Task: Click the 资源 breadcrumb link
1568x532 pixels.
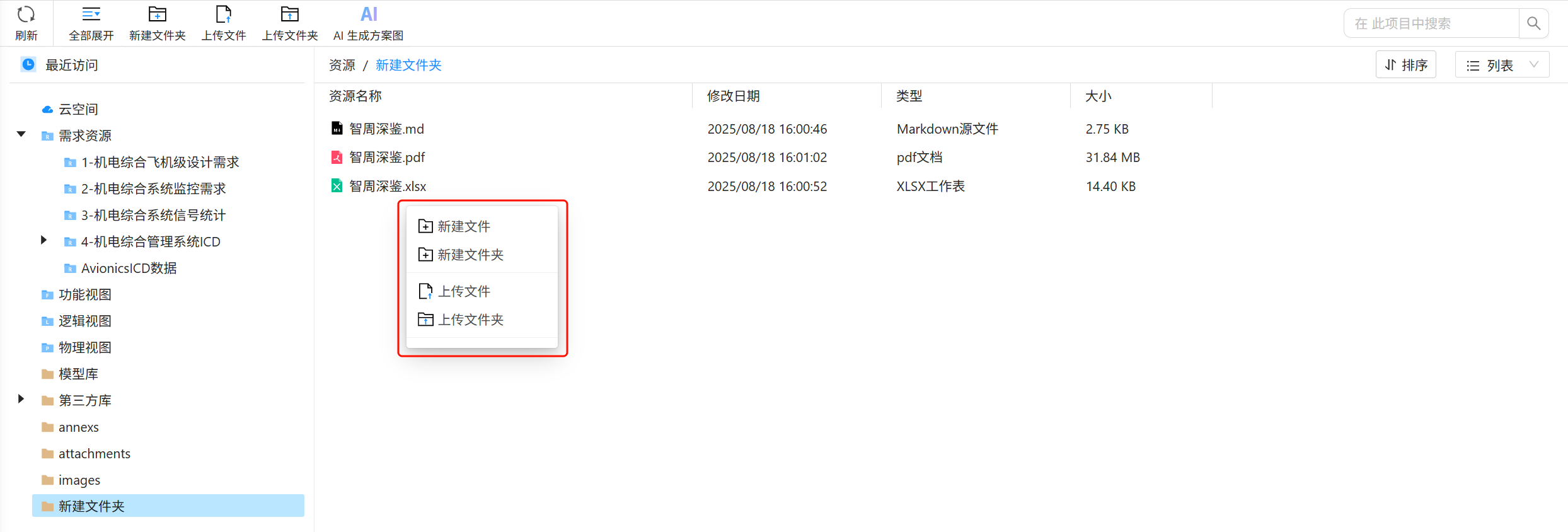Action: (342, 65)
